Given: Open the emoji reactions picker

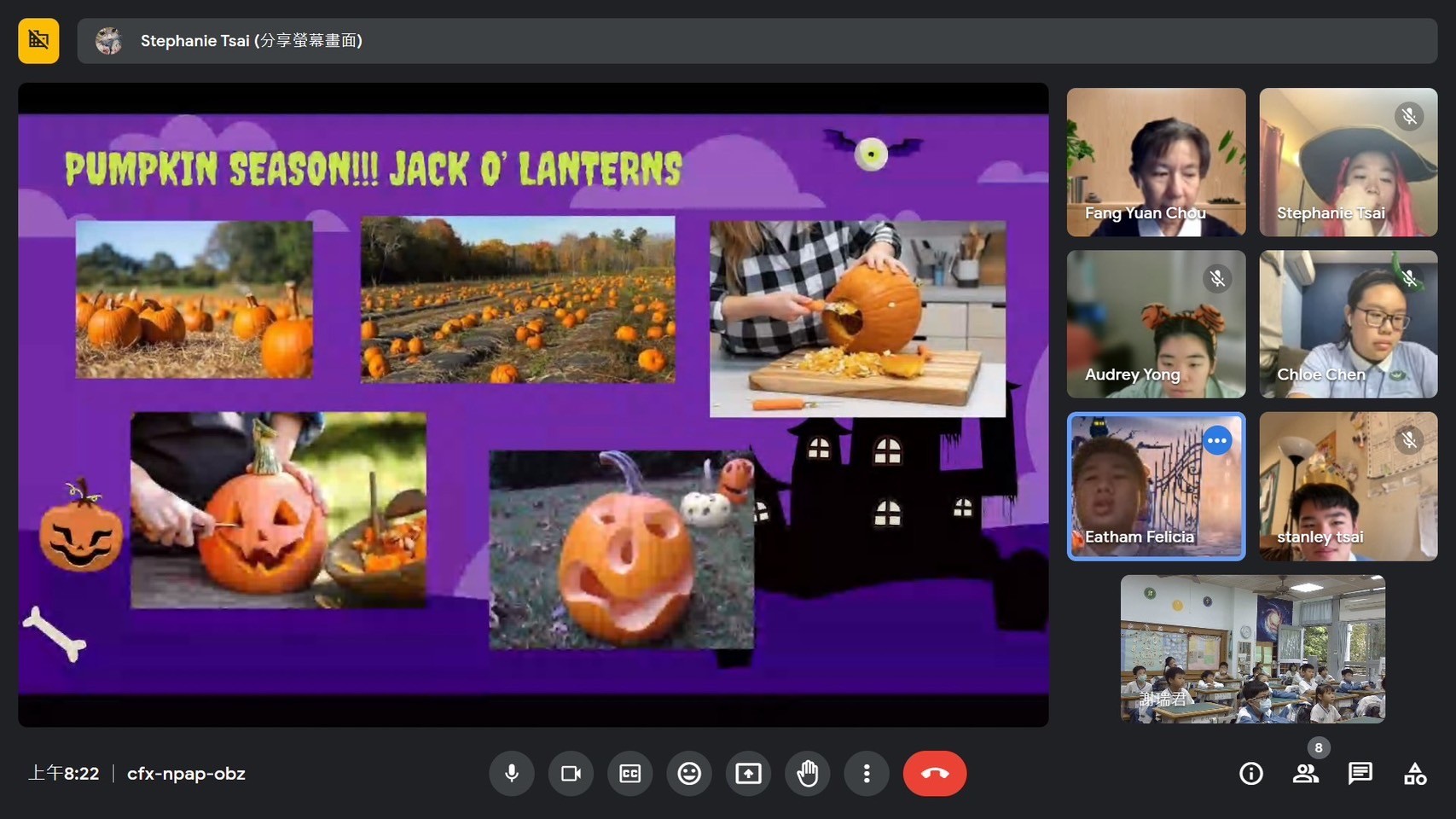Looking at the screenshot, I should (x=689, y=773).
